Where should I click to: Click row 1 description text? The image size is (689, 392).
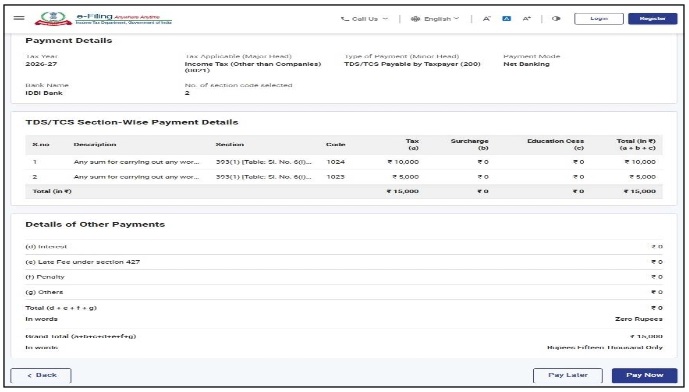click(136, 162)
